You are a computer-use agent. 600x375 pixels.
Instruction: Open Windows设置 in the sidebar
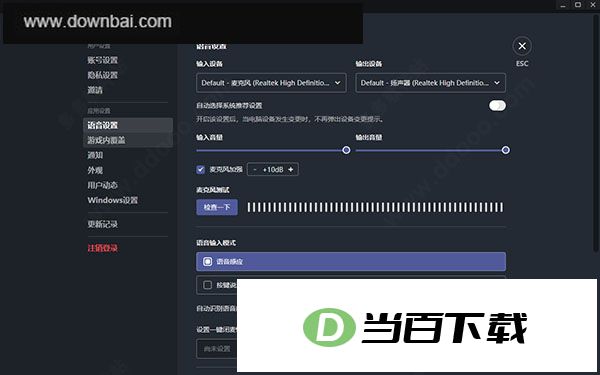112,200
